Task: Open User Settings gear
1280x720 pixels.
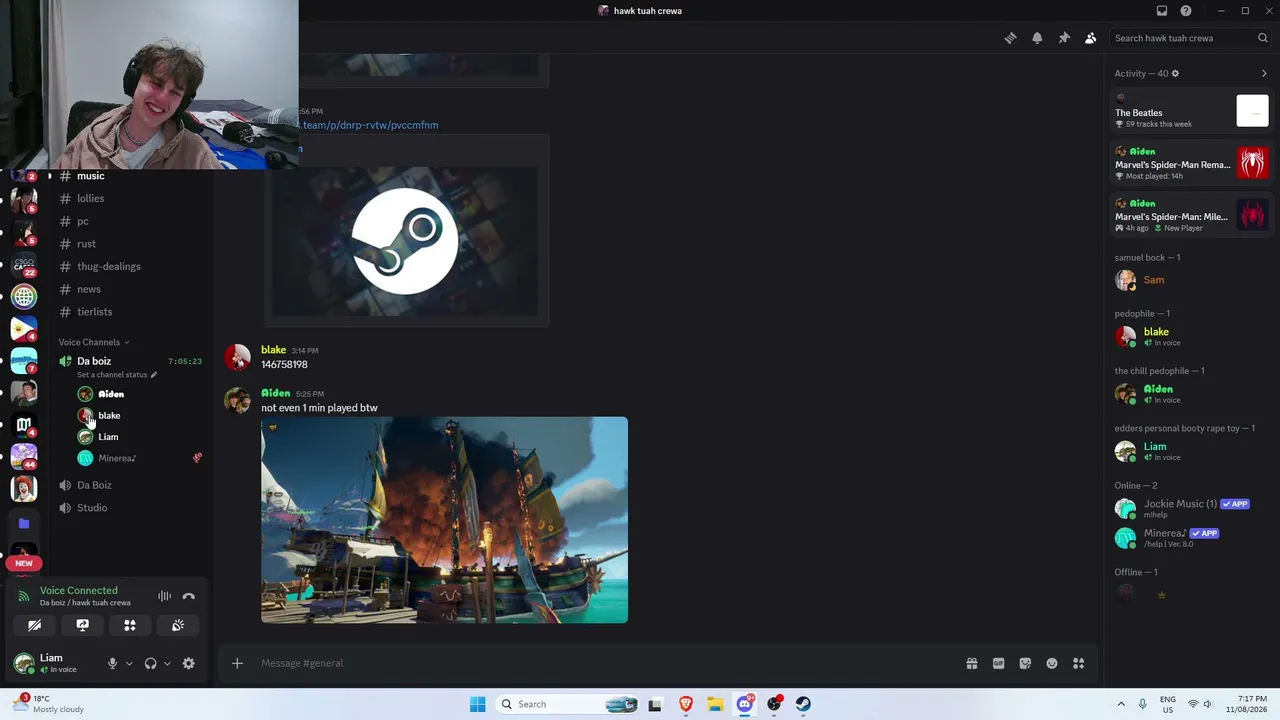Action: point(188,663)
